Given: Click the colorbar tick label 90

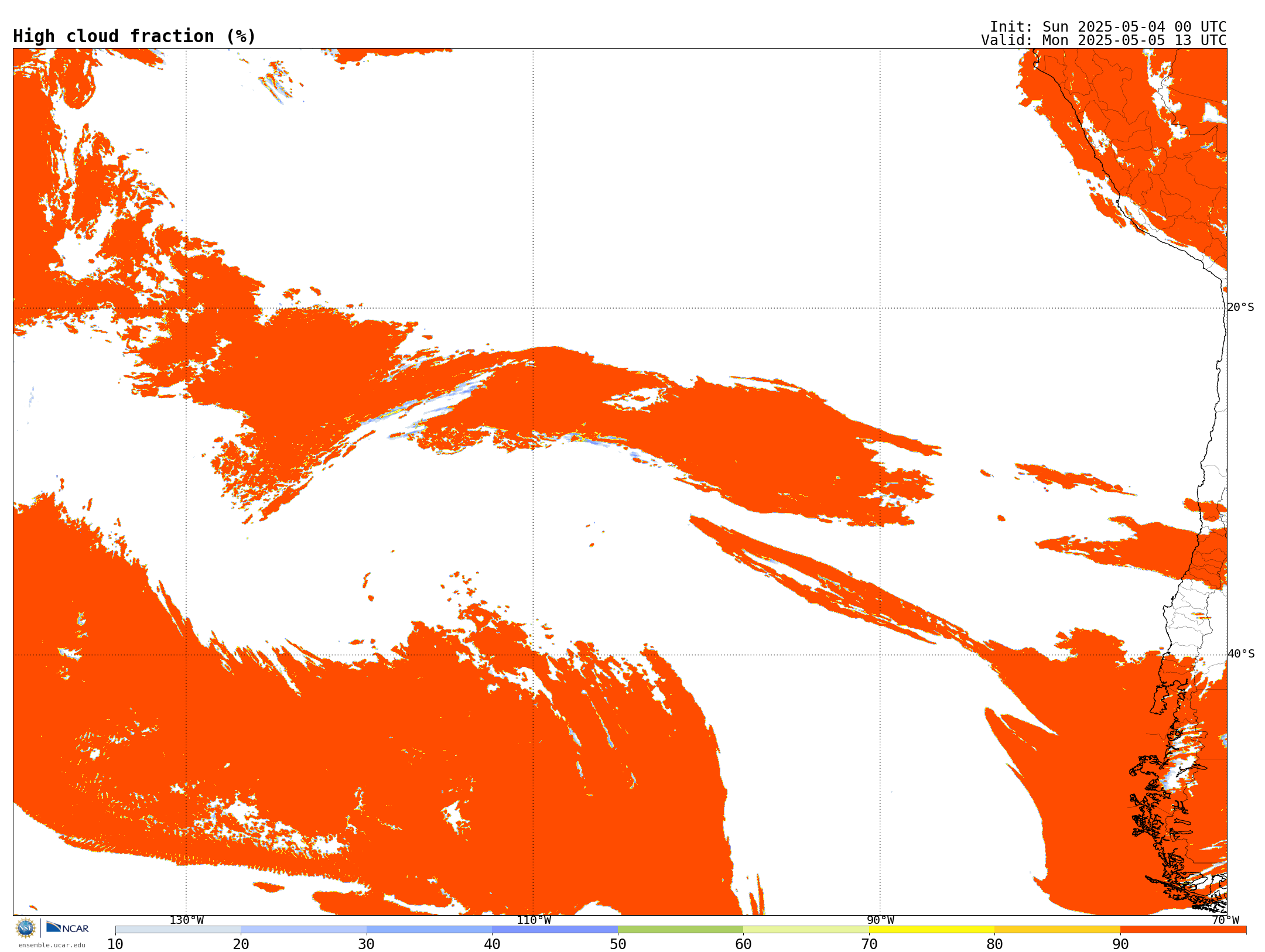Looking at the screenshot, I should [1120, 944].
